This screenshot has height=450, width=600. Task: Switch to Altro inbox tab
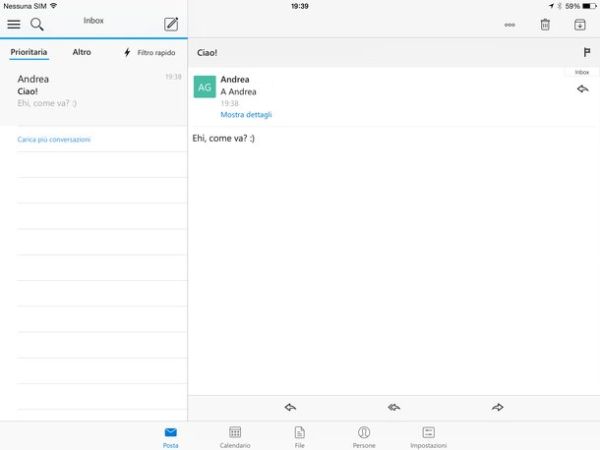point(82,52)
